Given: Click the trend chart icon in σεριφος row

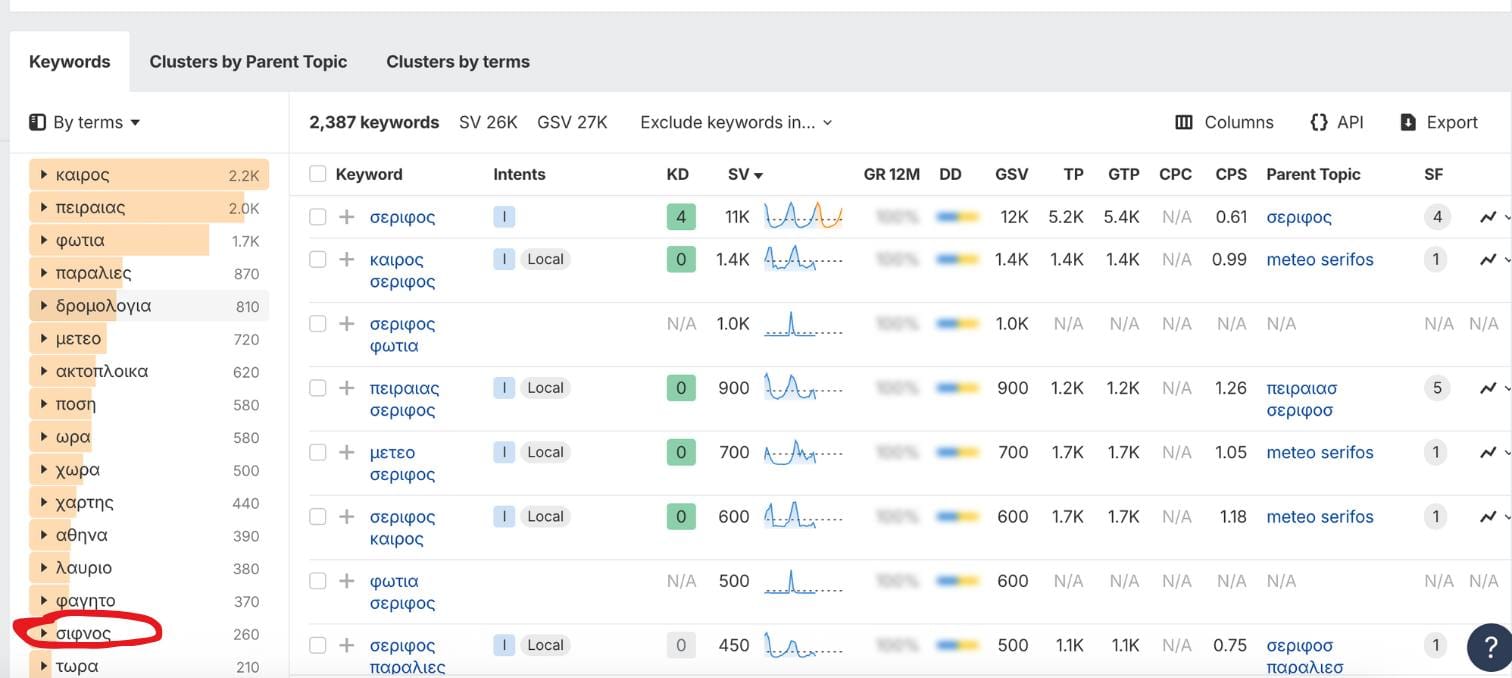Looking at the screenshot, I should coord(1488,217).
